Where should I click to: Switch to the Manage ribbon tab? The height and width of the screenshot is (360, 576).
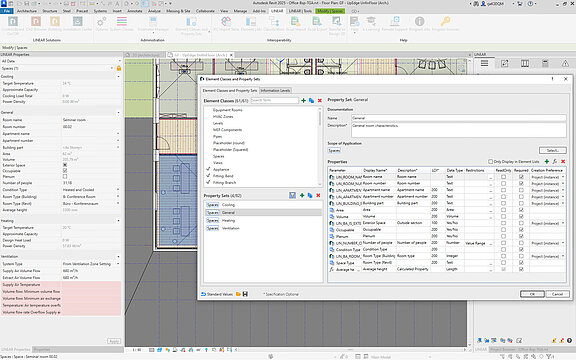[x=240, y=11]
